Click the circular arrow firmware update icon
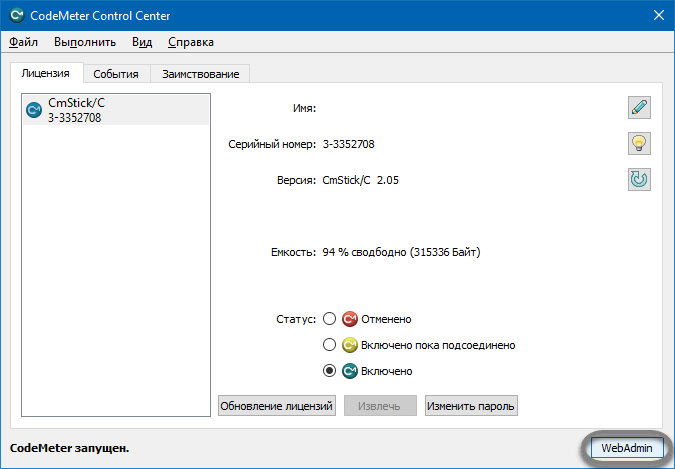This screenshot has height=469, width=675. pyautogui.click(x=639, y=179)
